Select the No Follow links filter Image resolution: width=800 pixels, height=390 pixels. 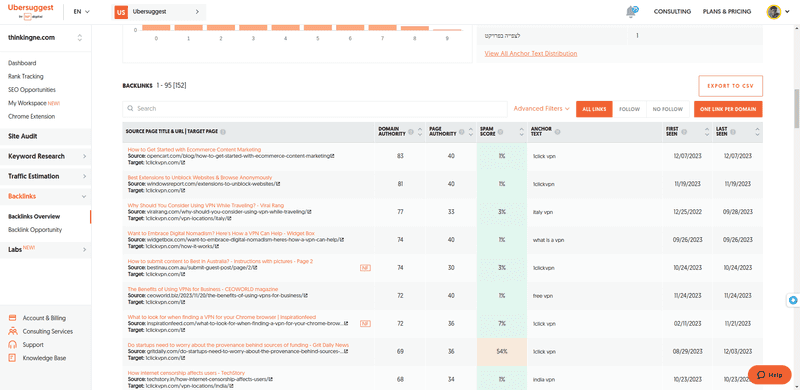[x=667, y=109]
